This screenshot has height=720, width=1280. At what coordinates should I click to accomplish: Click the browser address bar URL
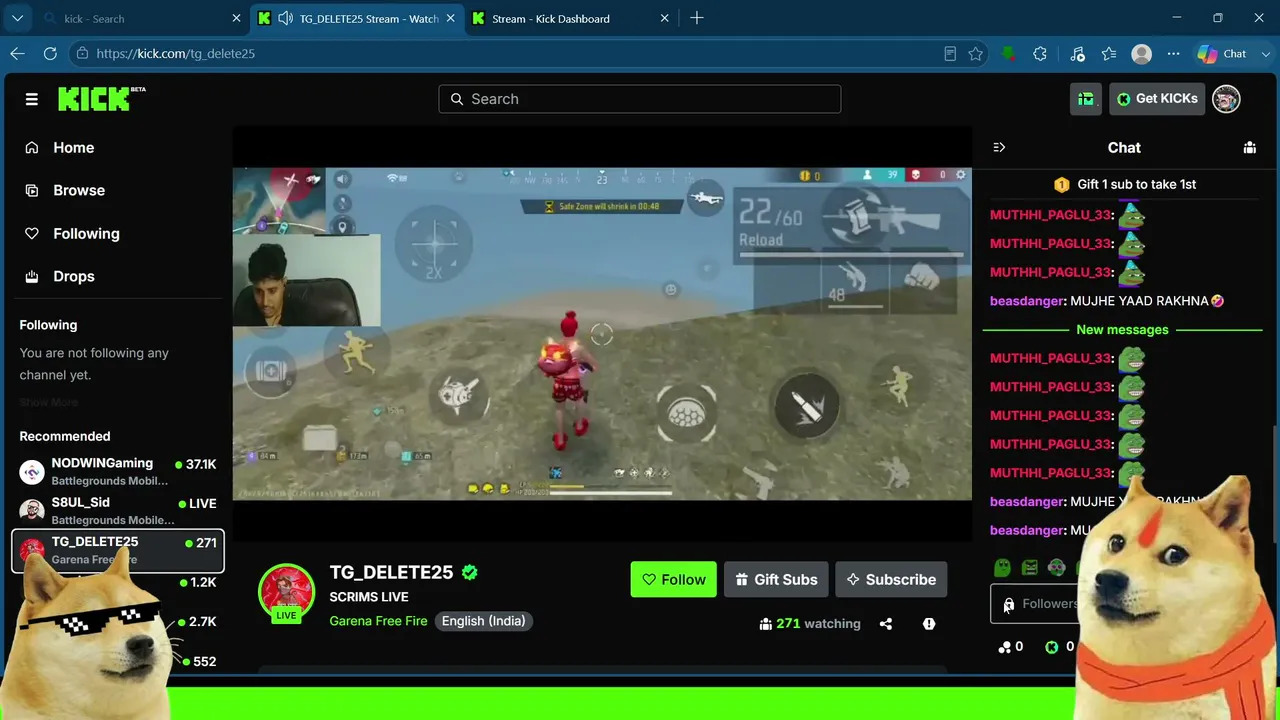click(x=176, y=54)
